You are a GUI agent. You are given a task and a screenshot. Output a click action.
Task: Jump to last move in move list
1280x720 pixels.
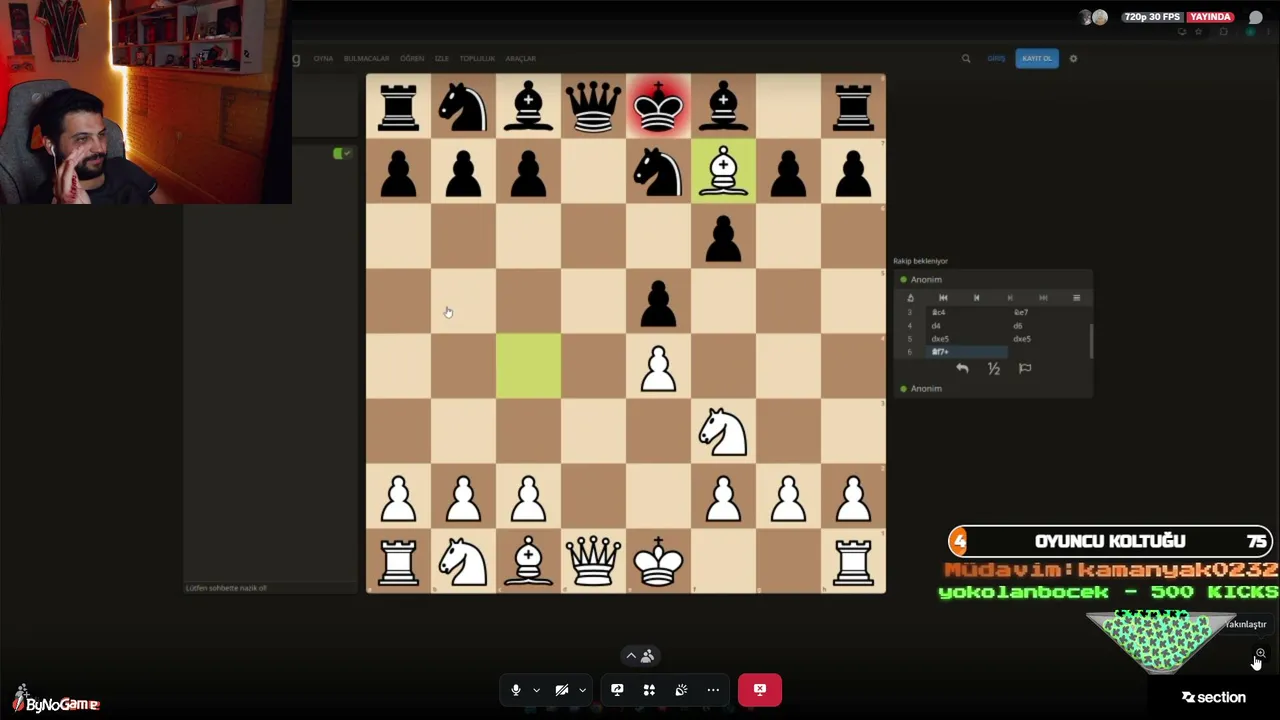pyautogui.click(x=1043, y=297)
